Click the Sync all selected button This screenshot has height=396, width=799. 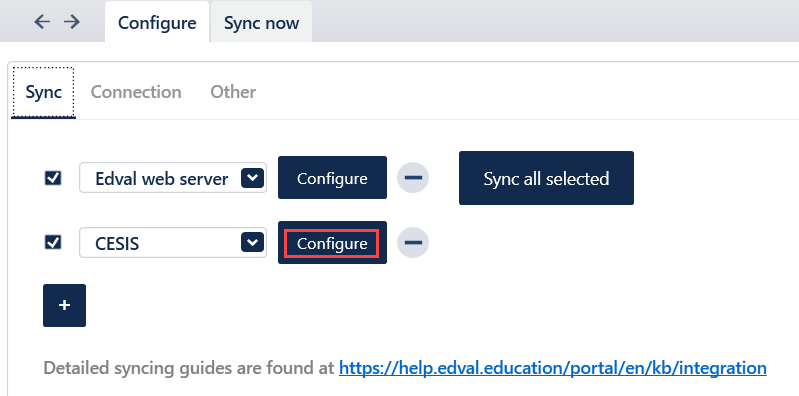click(546, 178)
